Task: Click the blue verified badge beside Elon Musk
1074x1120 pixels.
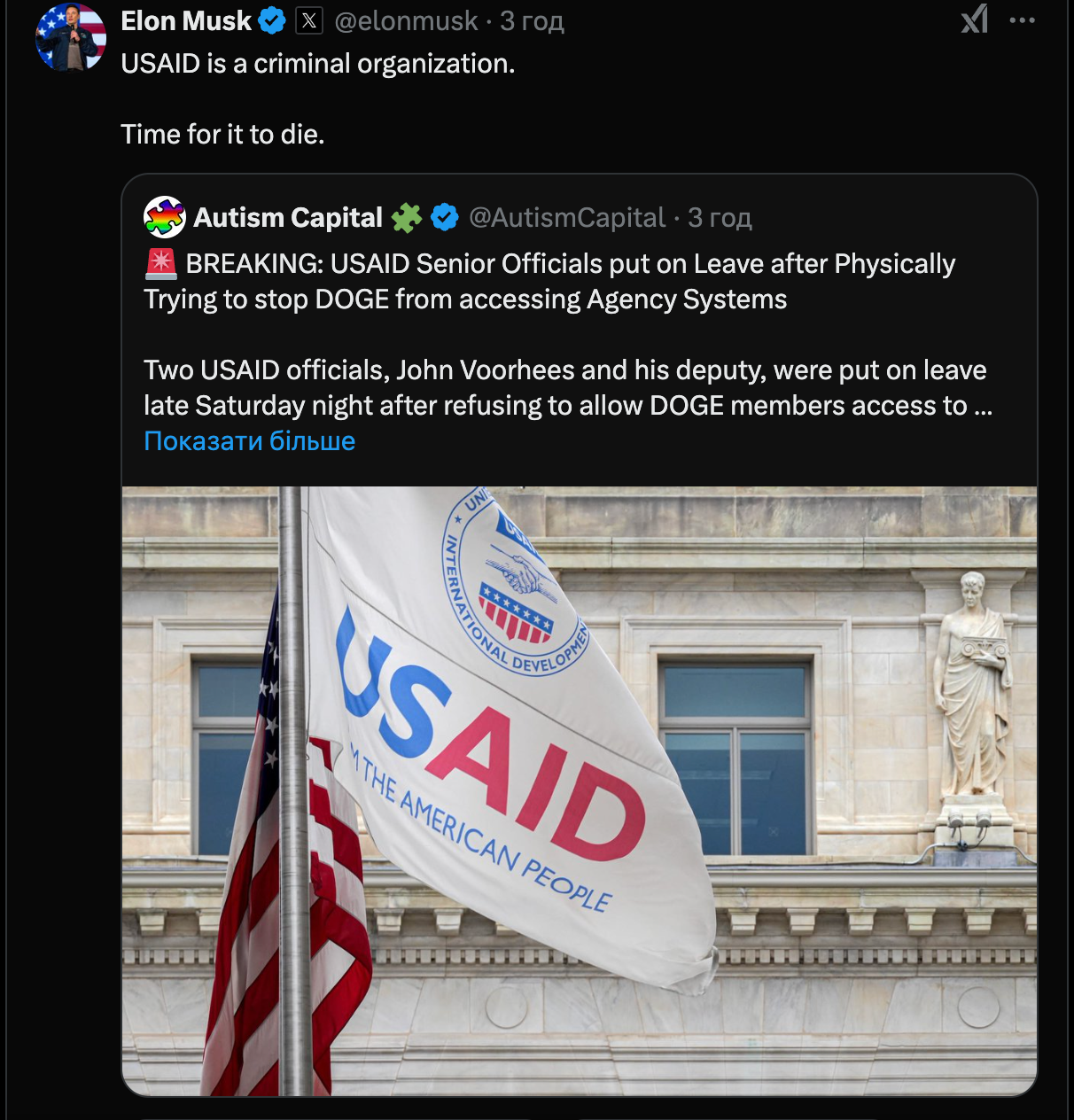Action: tap(272, 20)
